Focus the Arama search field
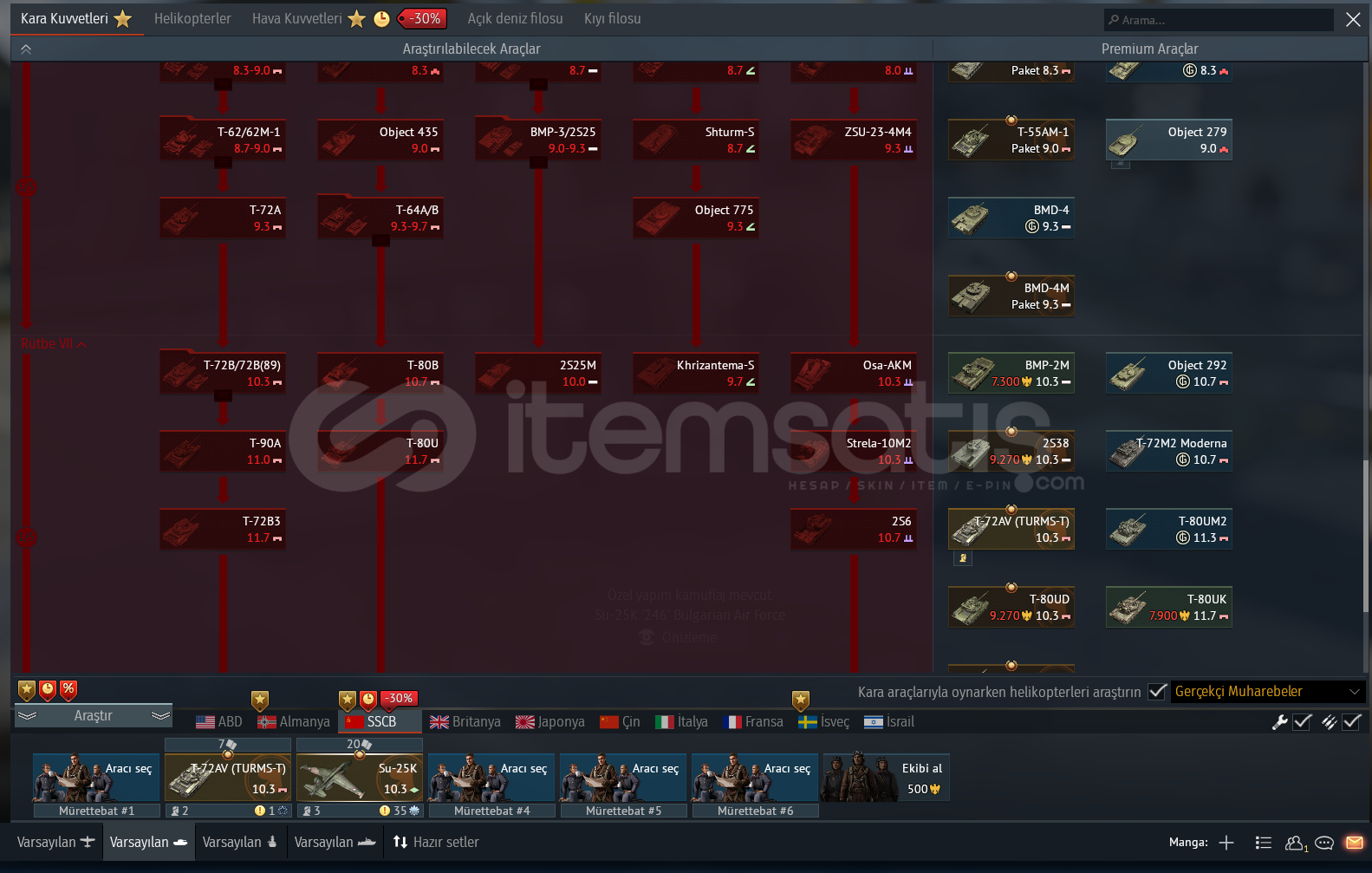 (1219, 19)
